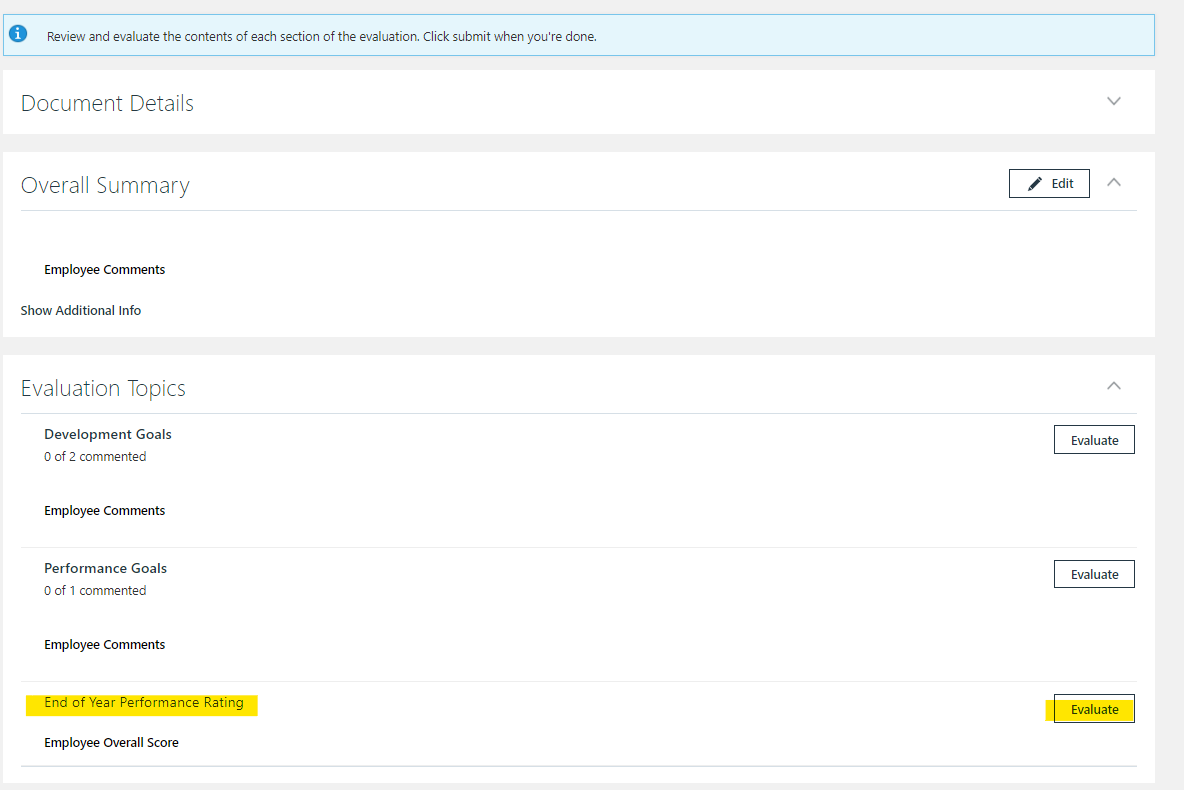
Task: Evaluate the Development Goals topic
Action: 1094,440
